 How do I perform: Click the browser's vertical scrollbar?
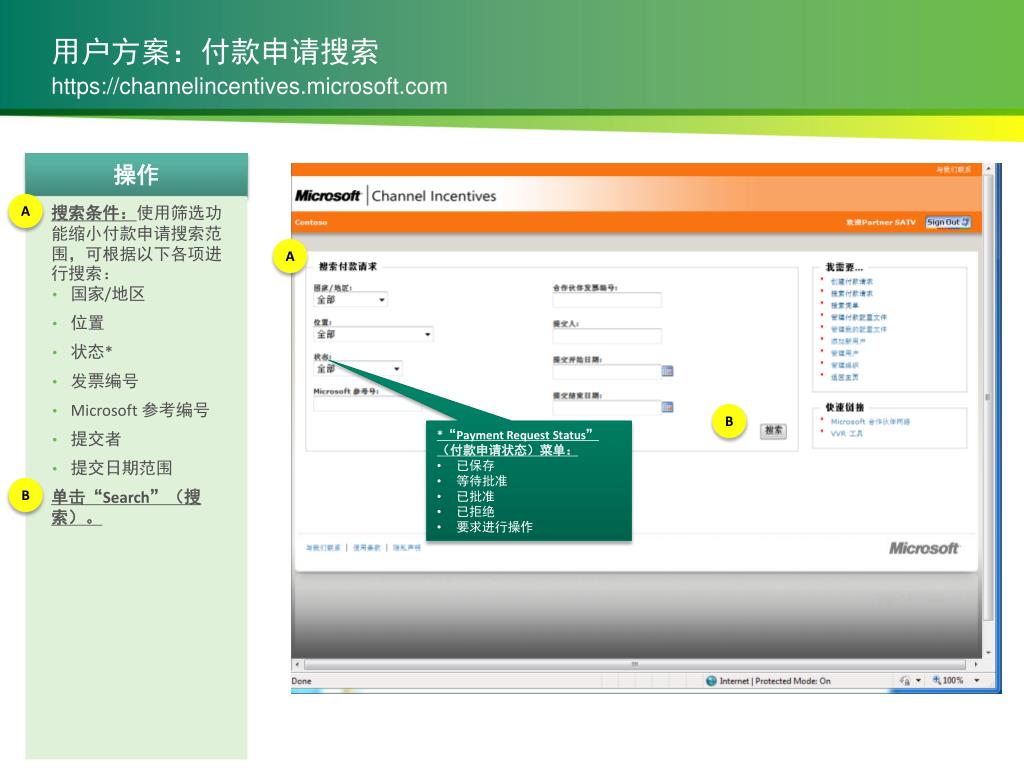[988, 396]
